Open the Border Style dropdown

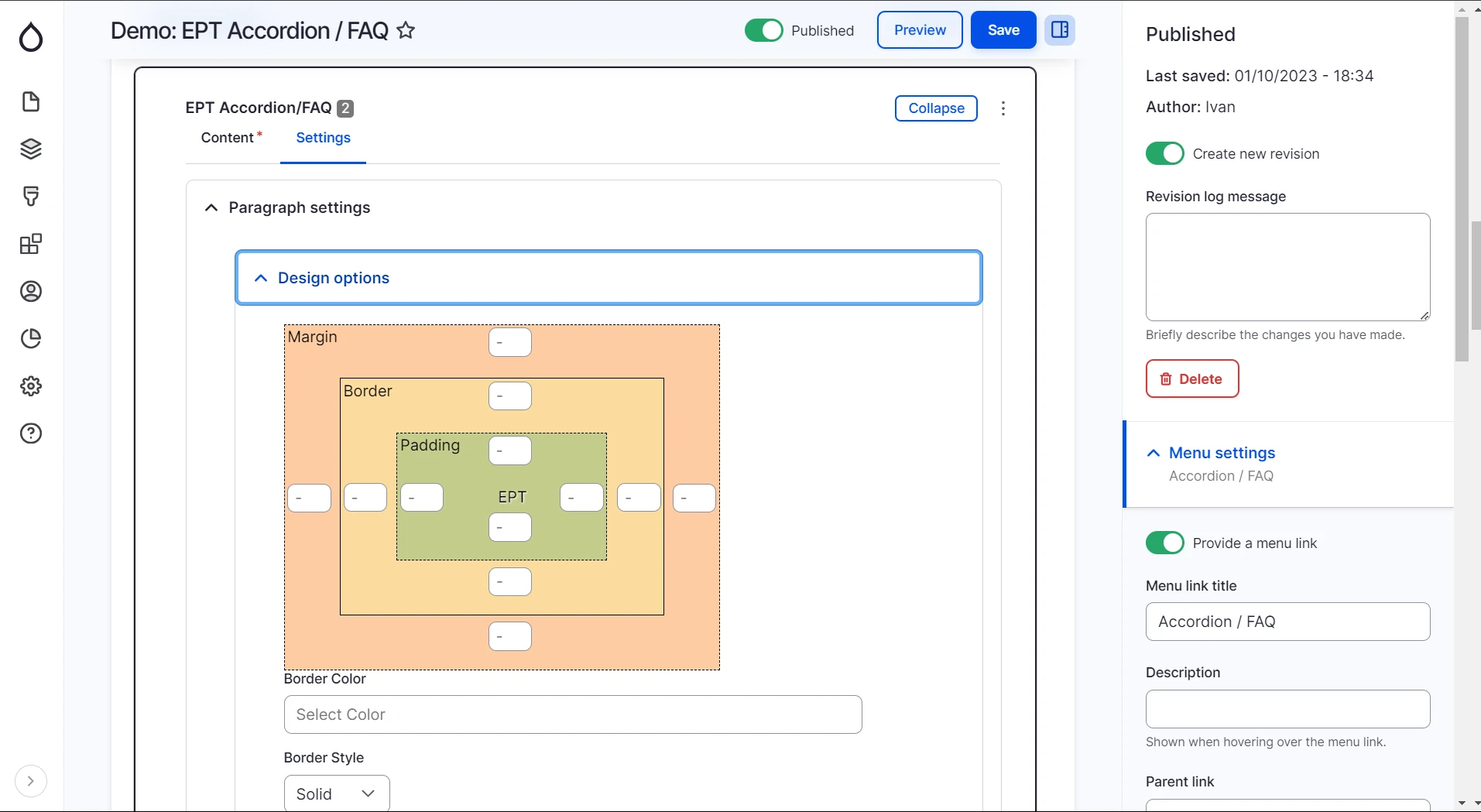click(336, 793)
